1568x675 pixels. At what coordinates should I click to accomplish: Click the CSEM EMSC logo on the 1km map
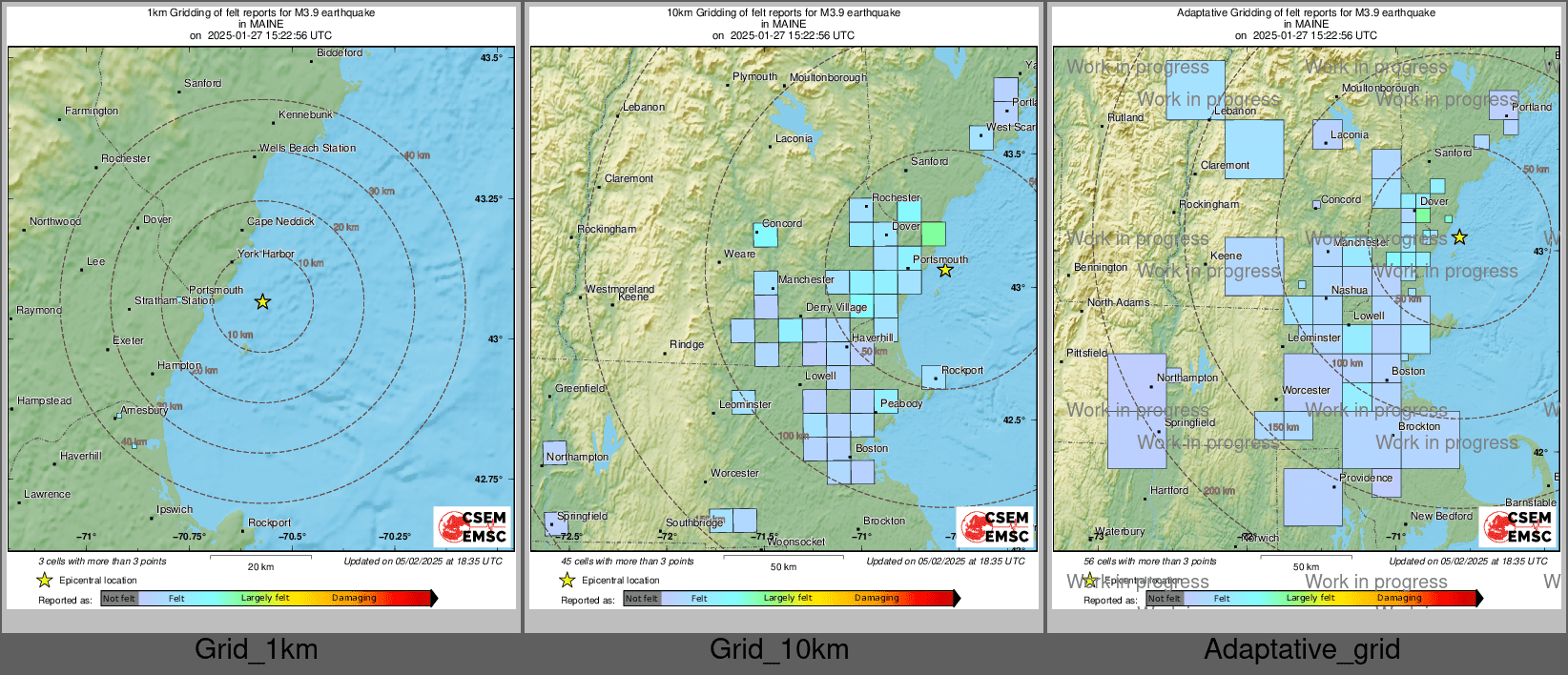point(472,526)
